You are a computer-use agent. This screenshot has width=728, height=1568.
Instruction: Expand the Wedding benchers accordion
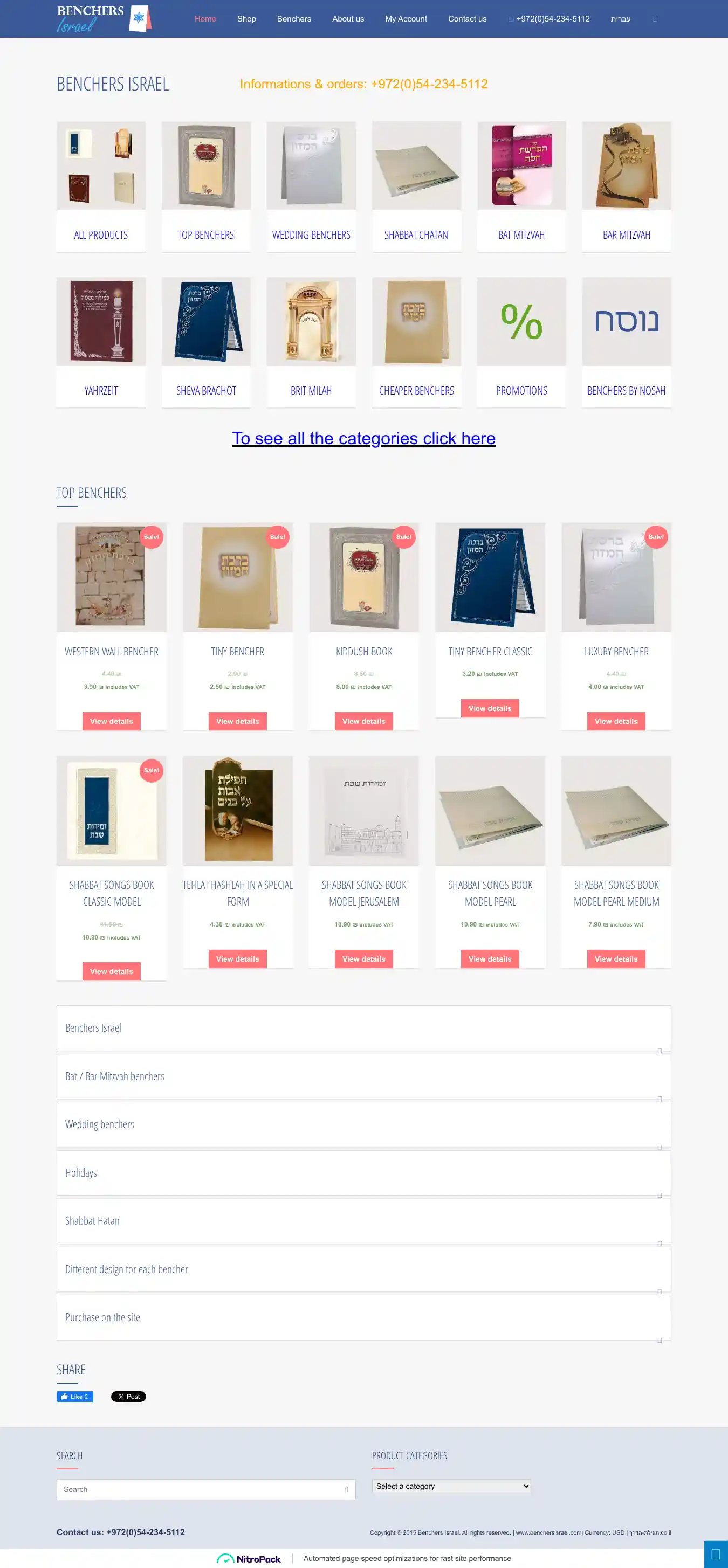pos(363,1124)
